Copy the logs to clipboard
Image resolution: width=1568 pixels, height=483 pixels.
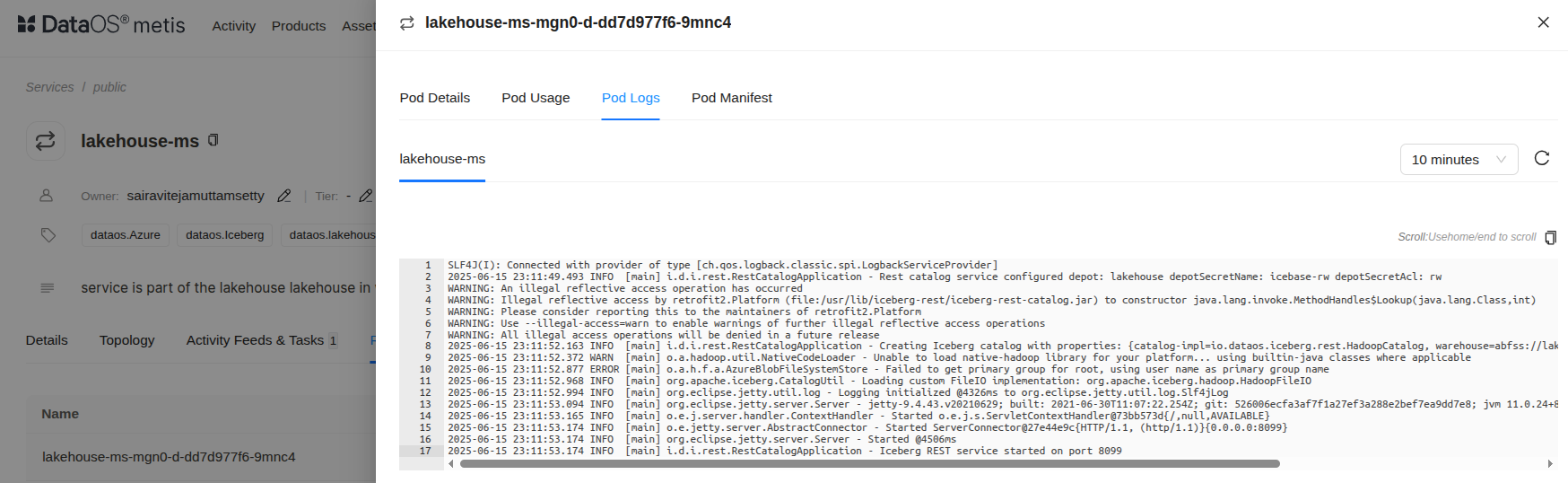pos(1550,237)
